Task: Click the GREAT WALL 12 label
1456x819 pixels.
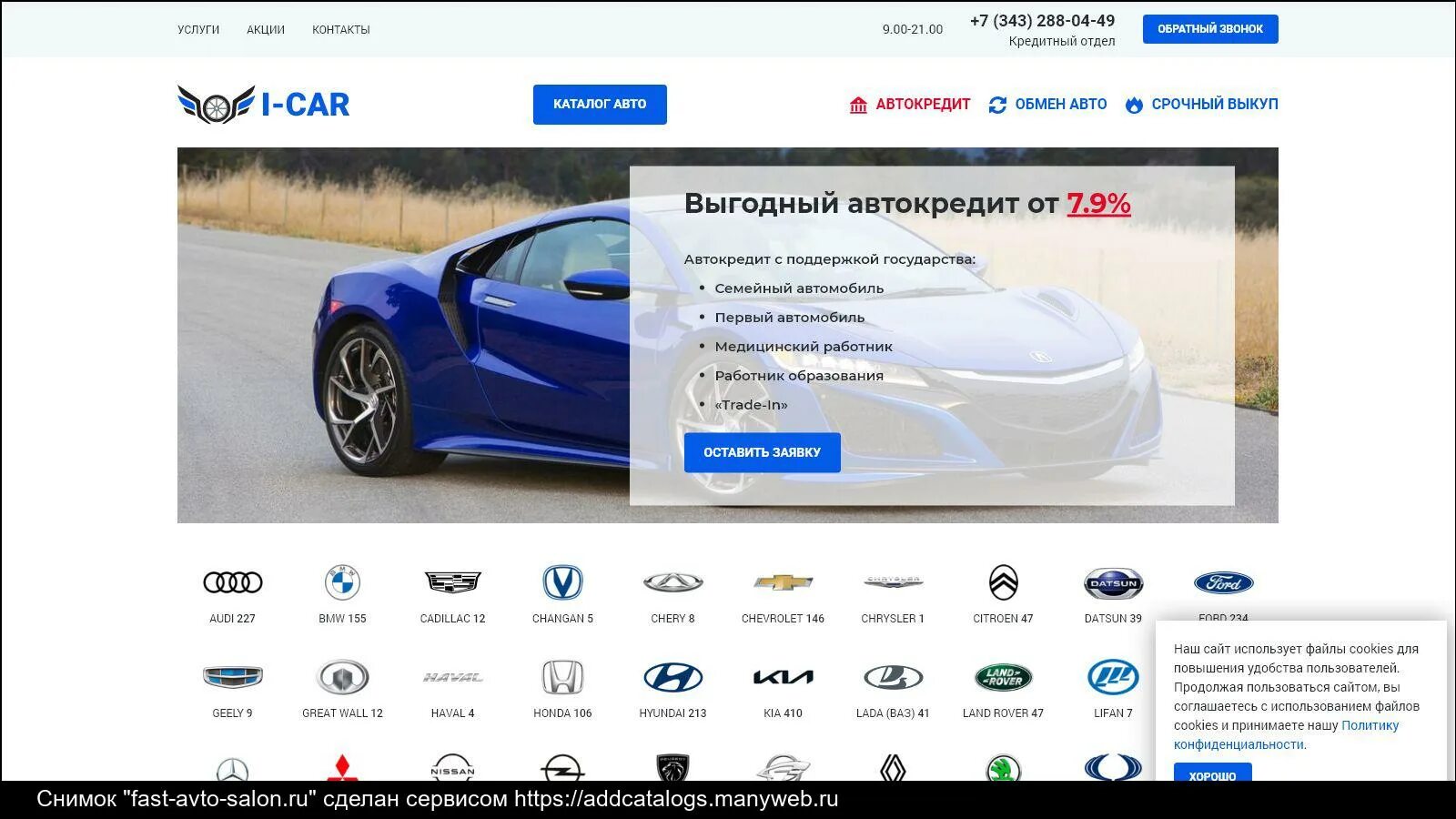Action: [342, 713]
